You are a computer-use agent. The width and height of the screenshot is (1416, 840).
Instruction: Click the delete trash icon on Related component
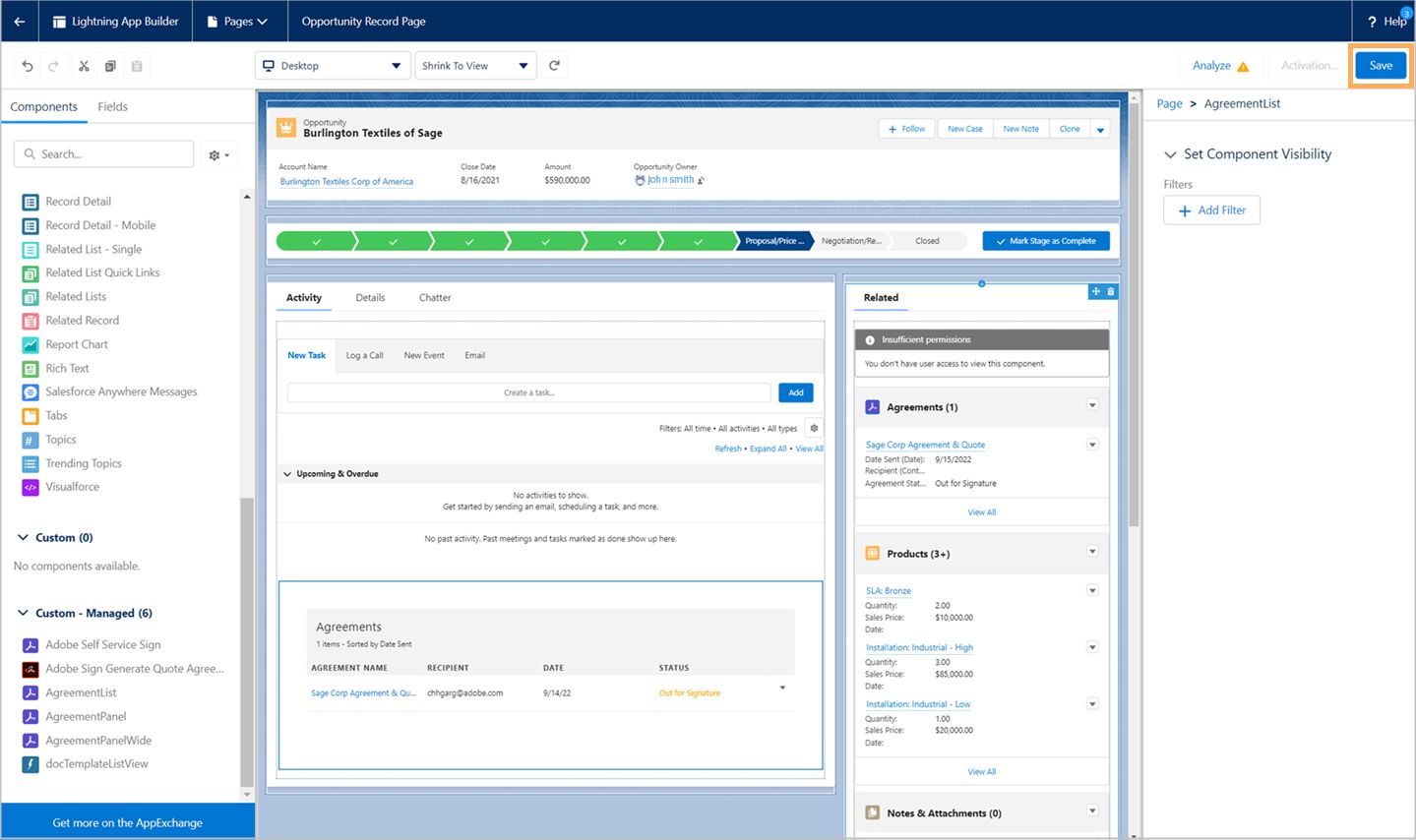1111,291
